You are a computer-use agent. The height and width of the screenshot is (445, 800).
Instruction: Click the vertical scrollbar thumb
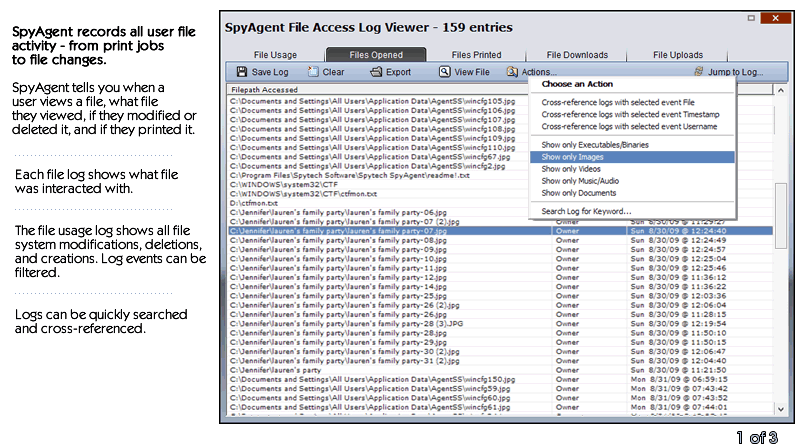point(781,216)
